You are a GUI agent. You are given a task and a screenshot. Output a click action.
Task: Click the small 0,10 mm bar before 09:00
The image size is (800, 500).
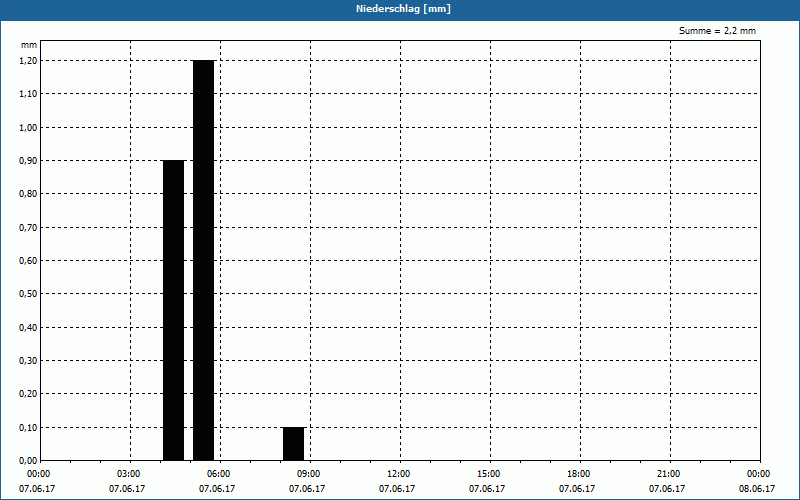point(293,444)
